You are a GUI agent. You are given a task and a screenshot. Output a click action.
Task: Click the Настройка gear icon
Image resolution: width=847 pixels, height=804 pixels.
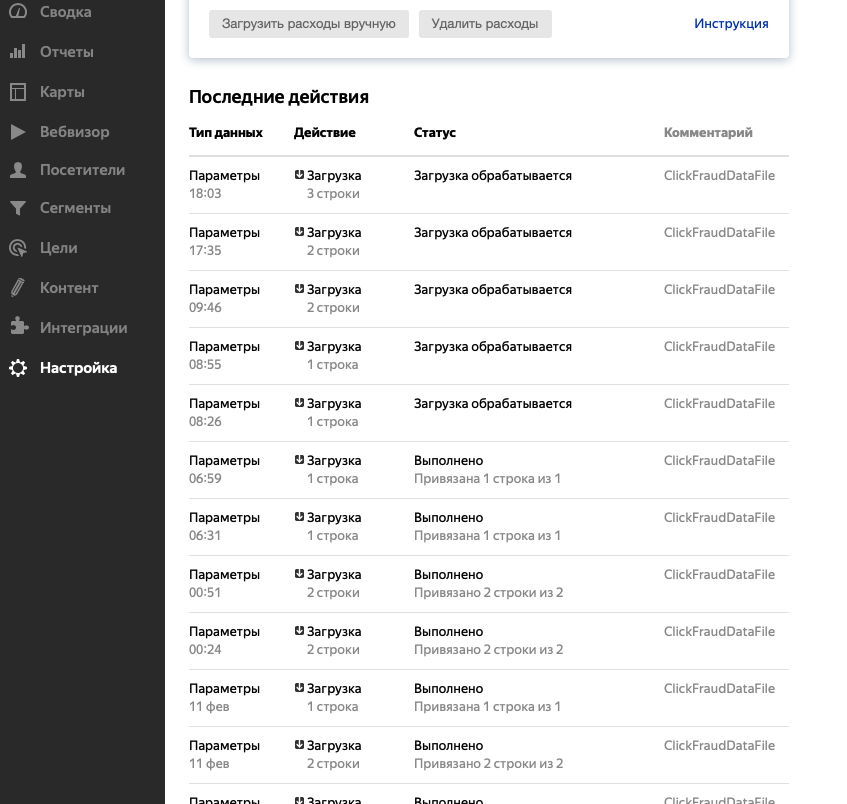[18, 368]
